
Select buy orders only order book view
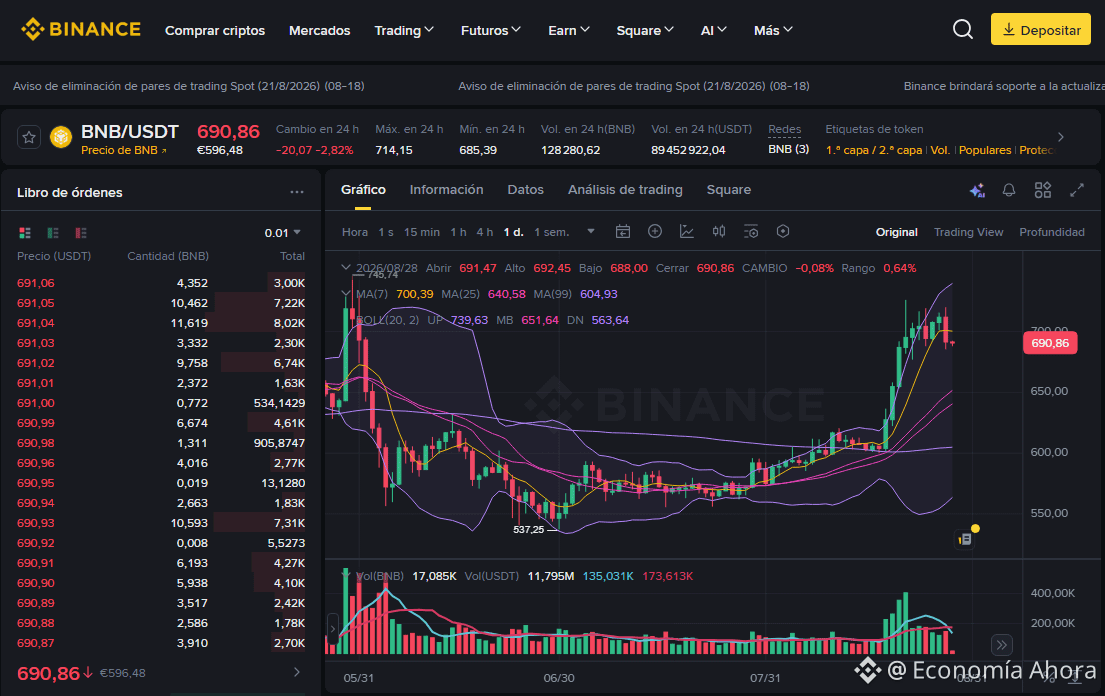[53, 232]
